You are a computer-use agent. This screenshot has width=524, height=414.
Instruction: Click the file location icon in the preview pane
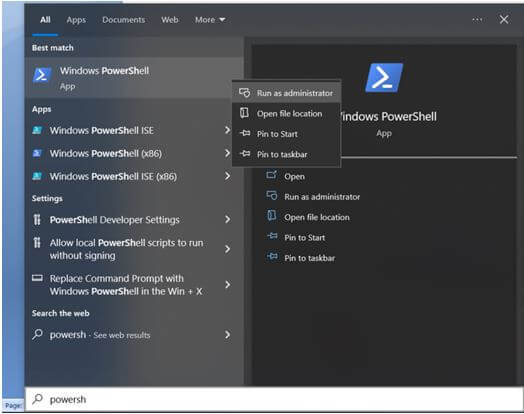(272, 216)
